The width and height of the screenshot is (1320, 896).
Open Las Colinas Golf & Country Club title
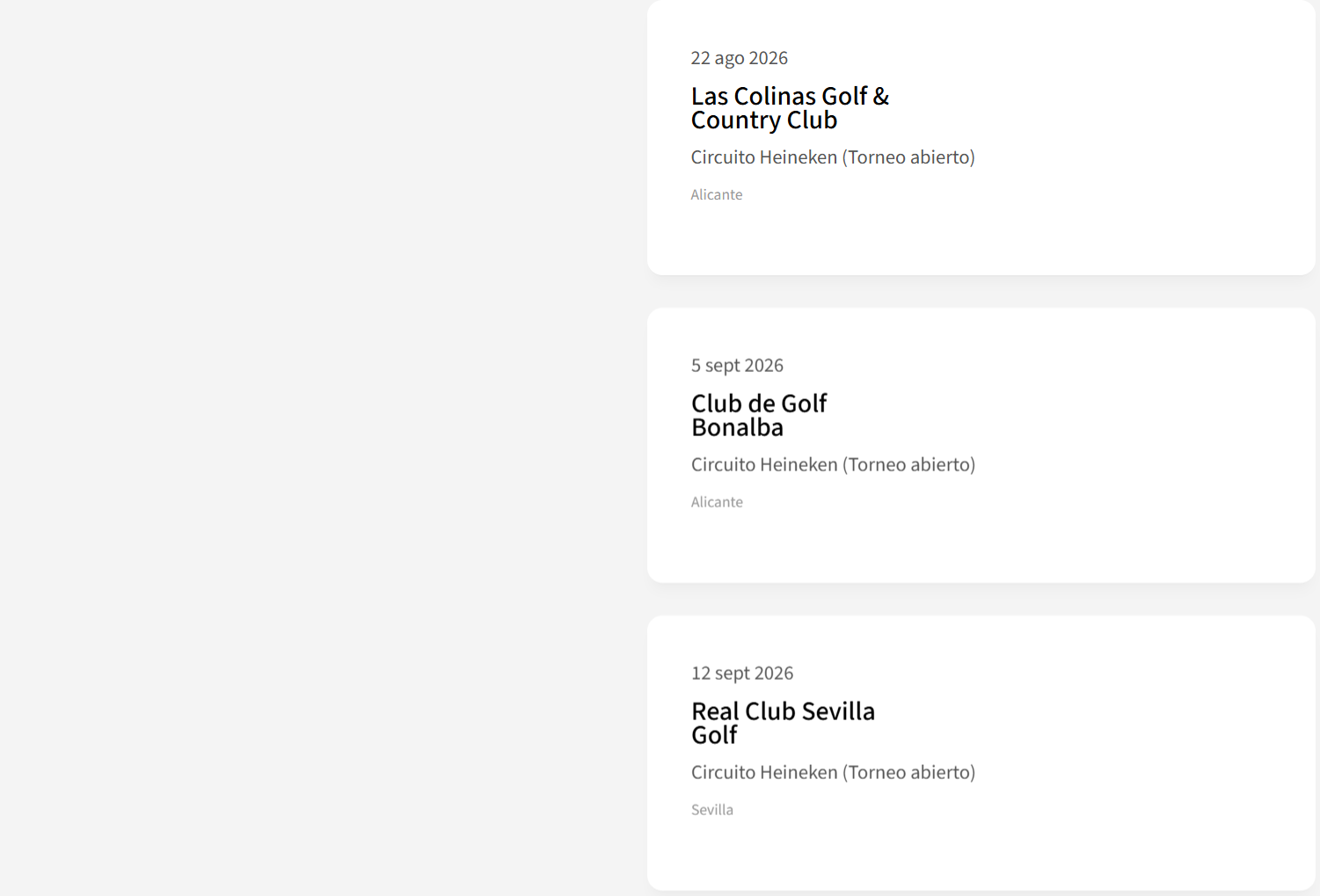(789, 108)
